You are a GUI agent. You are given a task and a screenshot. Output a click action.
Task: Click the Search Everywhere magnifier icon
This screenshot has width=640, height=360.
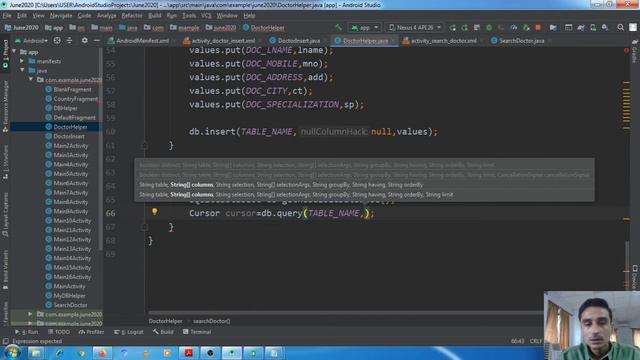pyautogui.click(x=620, y=27)
